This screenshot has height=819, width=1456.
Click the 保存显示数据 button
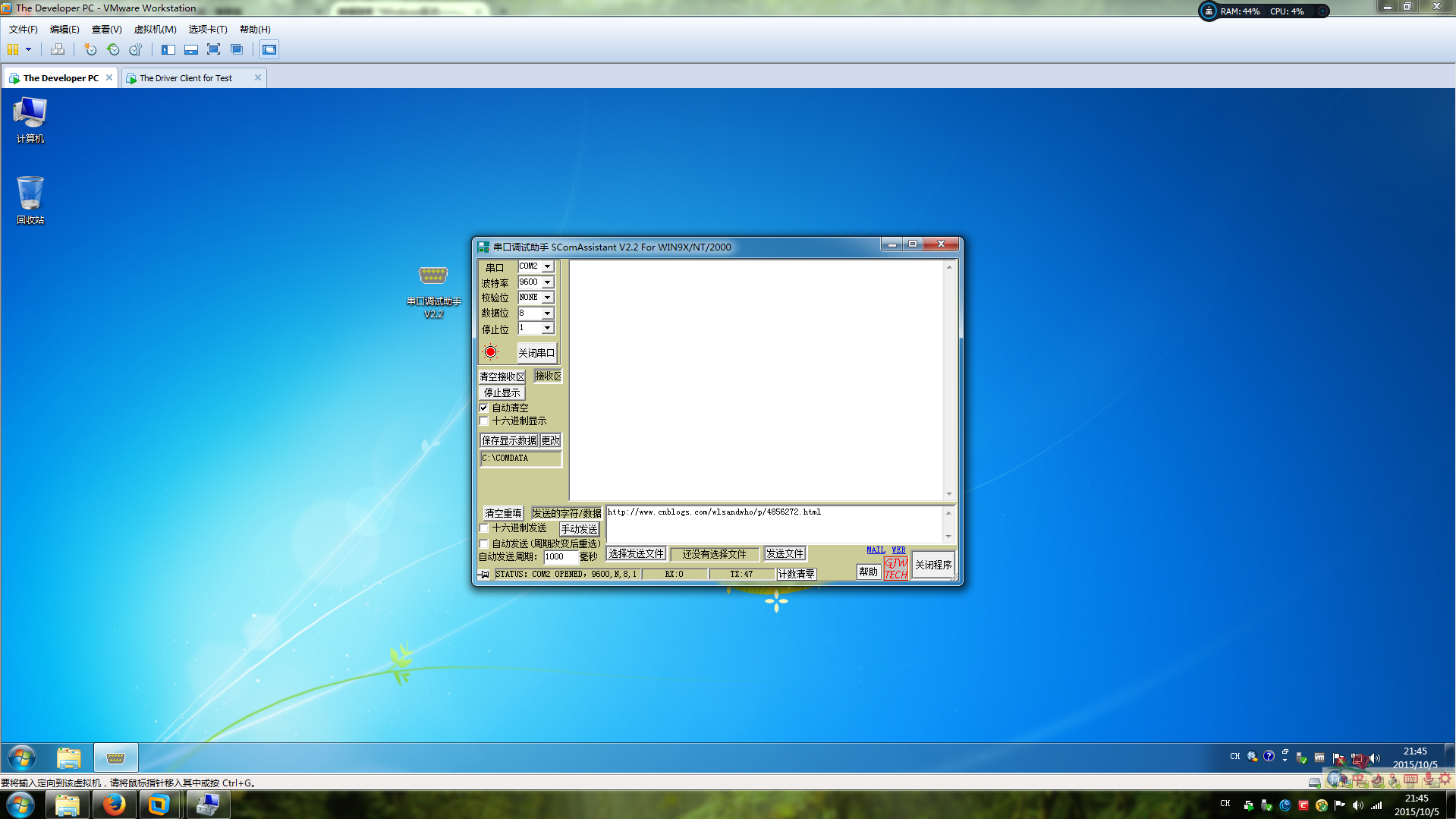[x=508, y=440]
